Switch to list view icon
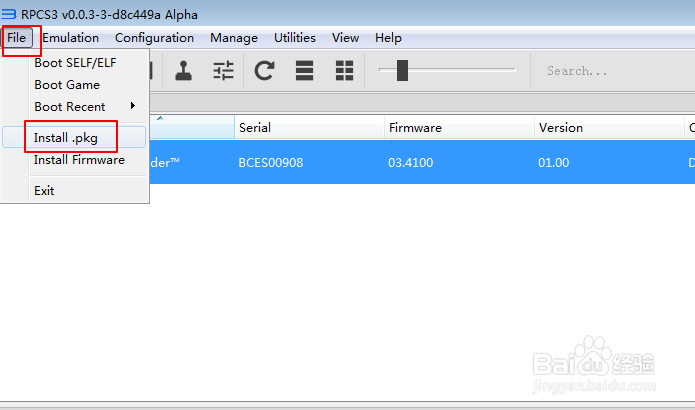 [305, 70]
